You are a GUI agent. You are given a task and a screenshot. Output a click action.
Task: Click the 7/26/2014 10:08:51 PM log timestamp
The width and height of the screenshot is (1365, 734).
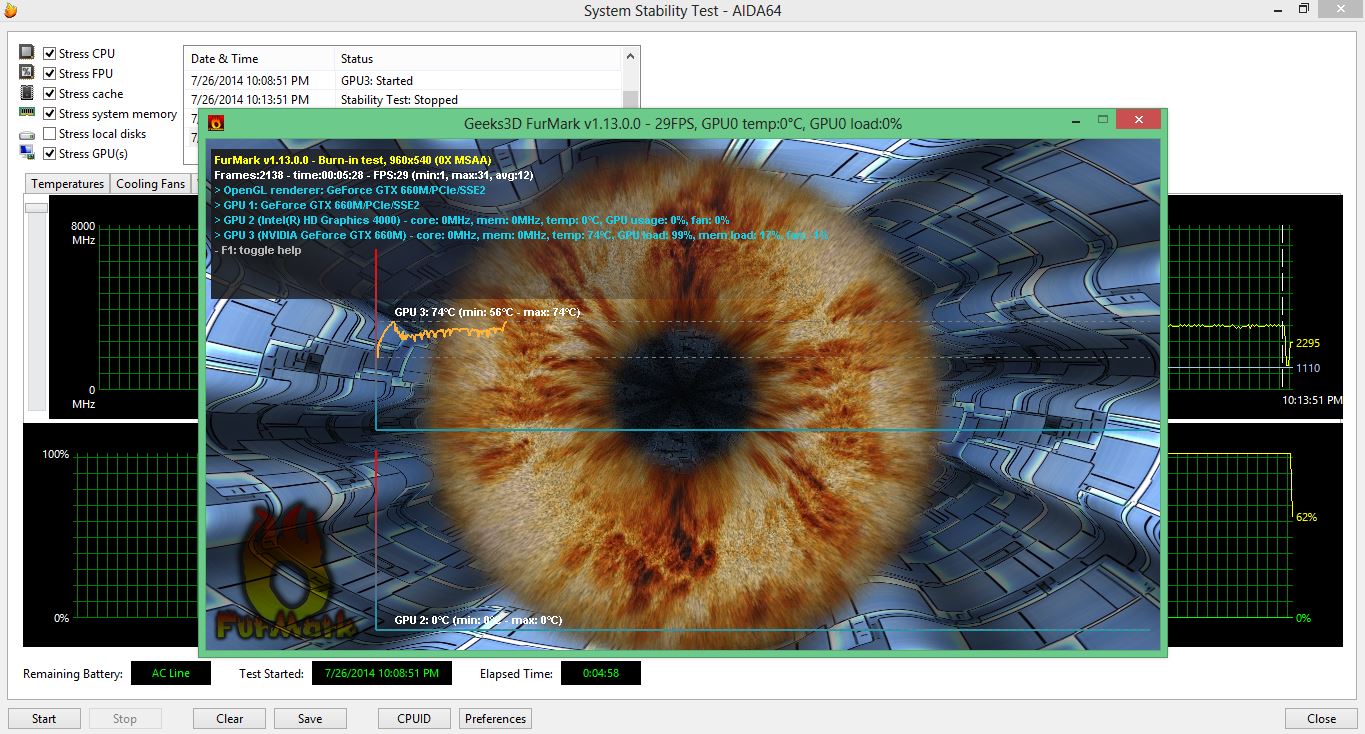(250, 81)
